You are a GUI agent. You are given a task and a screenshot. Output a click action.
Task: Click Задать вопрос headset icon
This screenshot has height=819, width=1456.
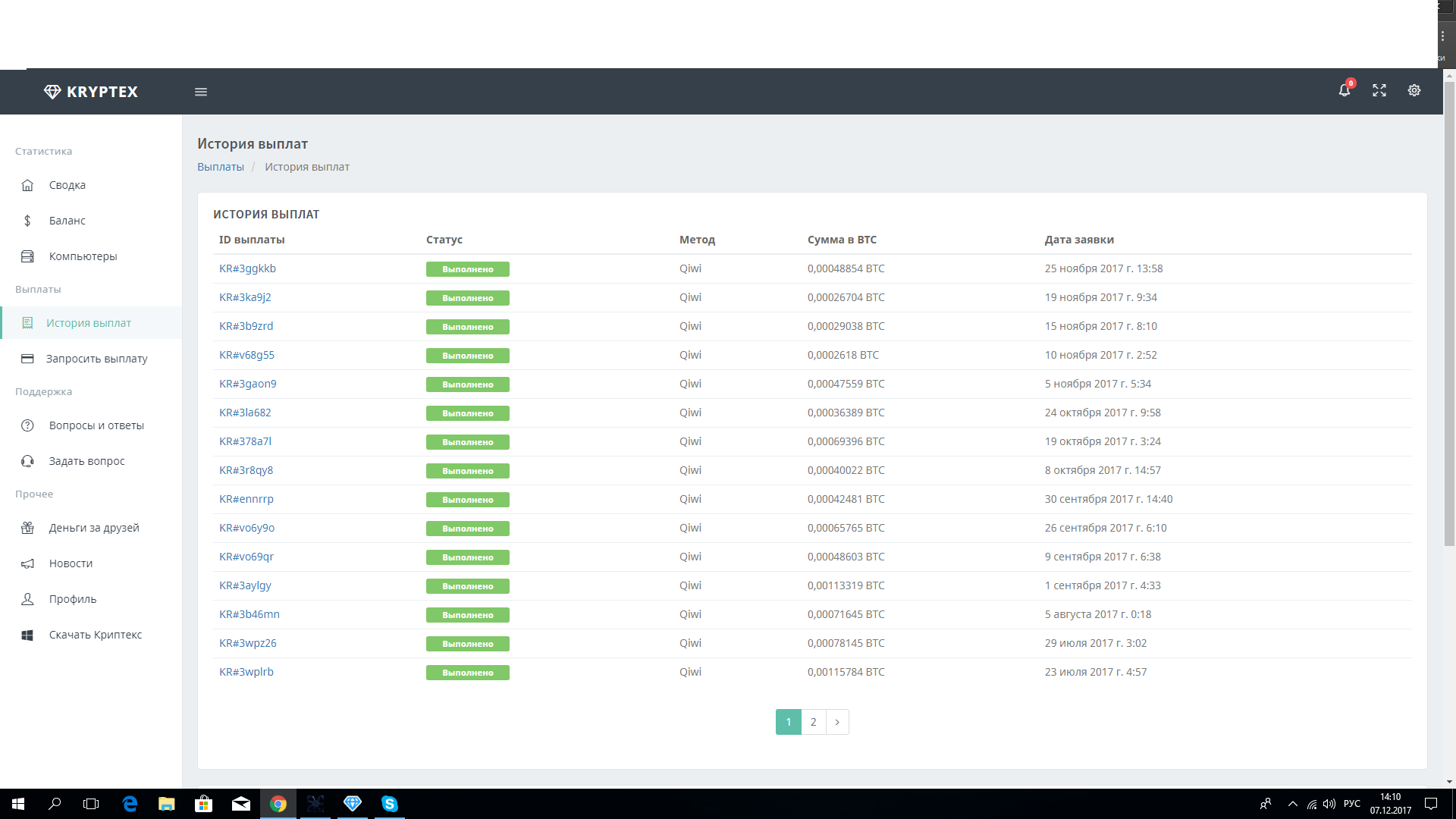[28, 461]
